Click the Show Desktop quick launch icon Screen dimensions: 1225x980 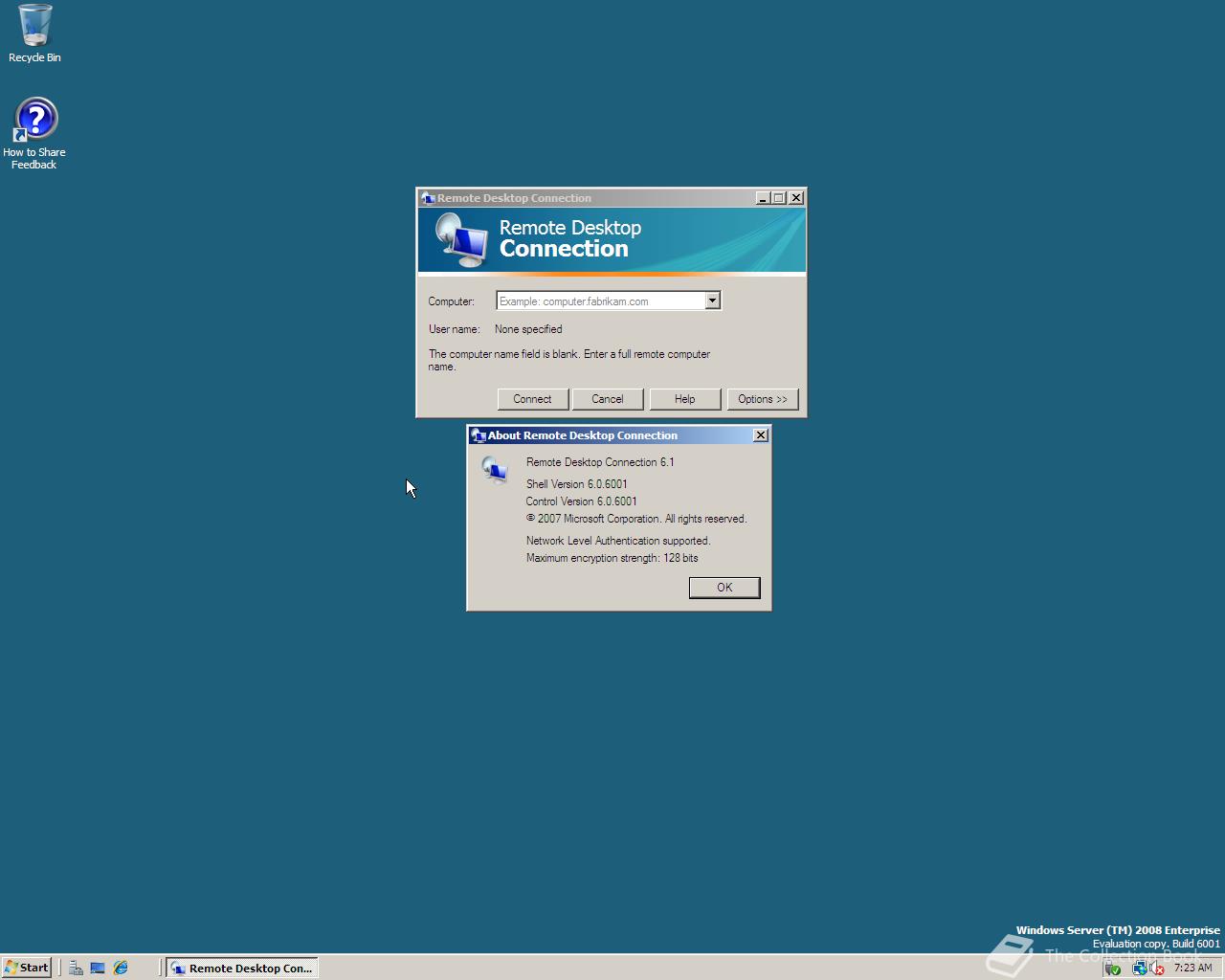click(98, 968)
